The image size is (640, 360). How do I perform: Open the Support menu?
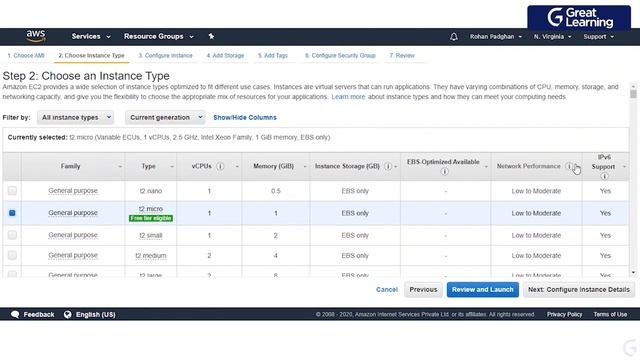click(598, 37)
